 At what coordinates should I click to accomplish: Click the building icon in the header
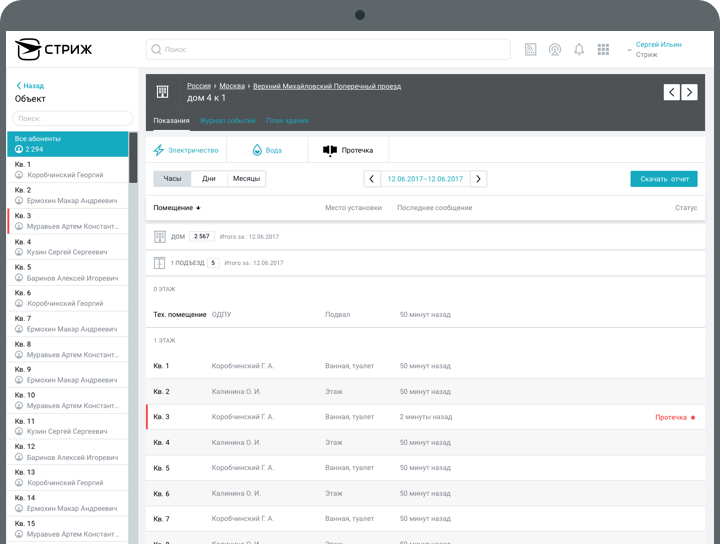[x=162, y=92]
